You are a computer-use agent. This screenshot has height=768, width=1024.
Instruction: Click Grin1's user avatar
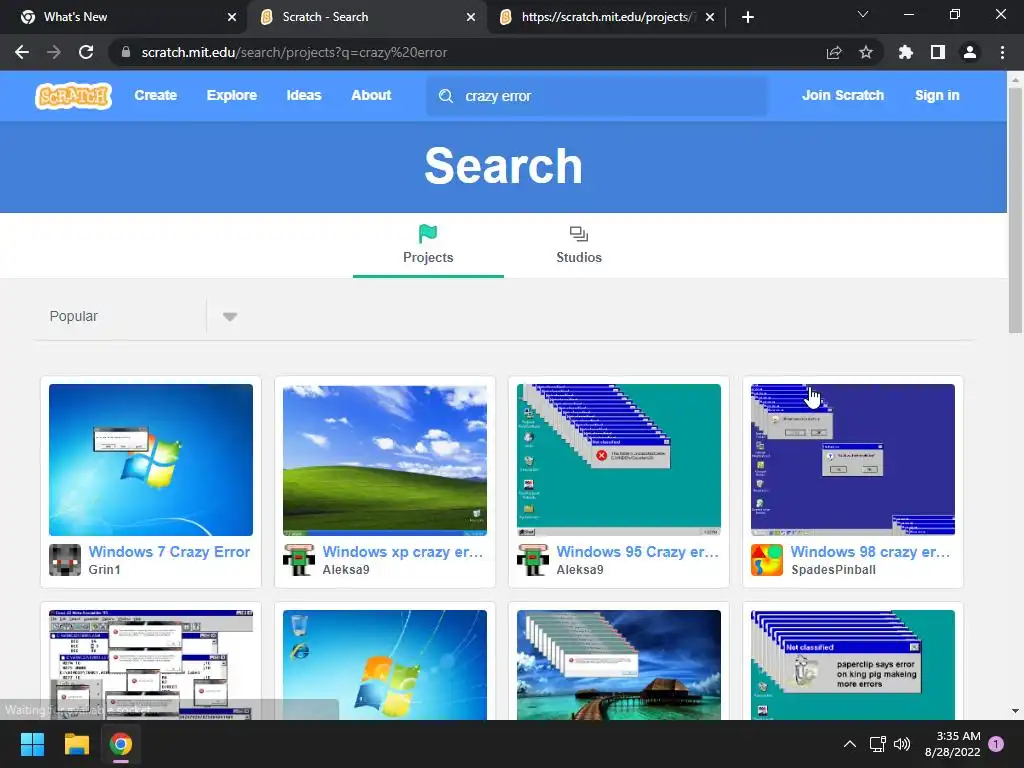click(x=65, y=560)
